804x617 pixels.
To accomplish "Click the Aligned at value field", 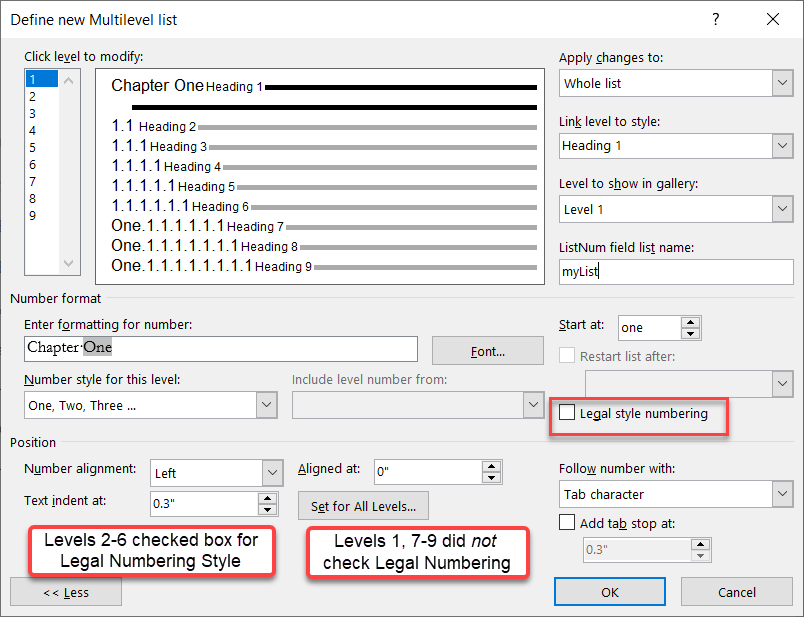I will pos(428,472).
